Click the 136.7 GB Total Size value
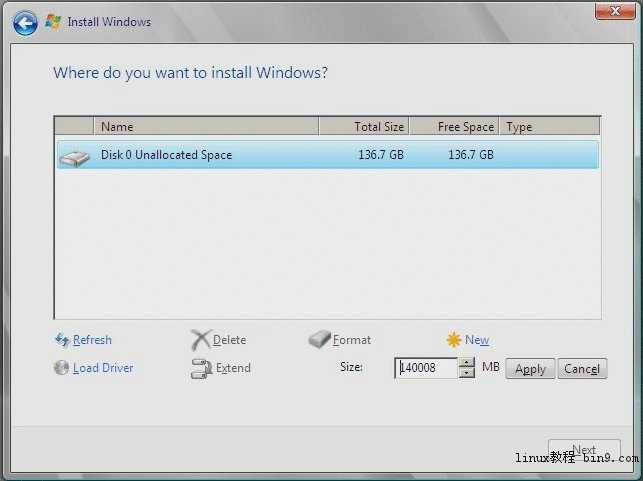This screenshot has height=481, width=643. tap(381, 155)
